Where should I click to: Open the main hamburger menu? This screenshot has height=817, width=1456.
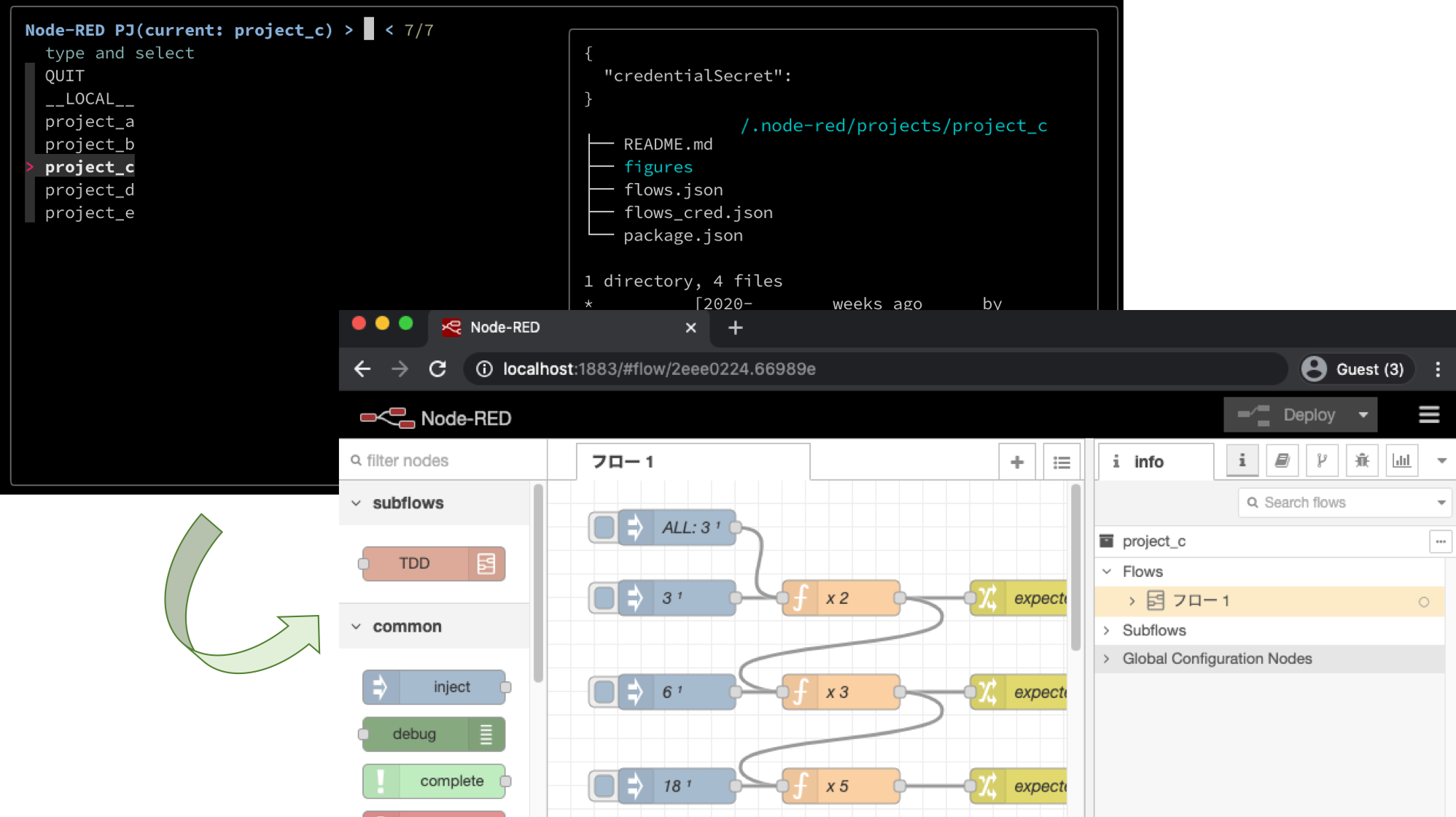(x=1428, y=414)
